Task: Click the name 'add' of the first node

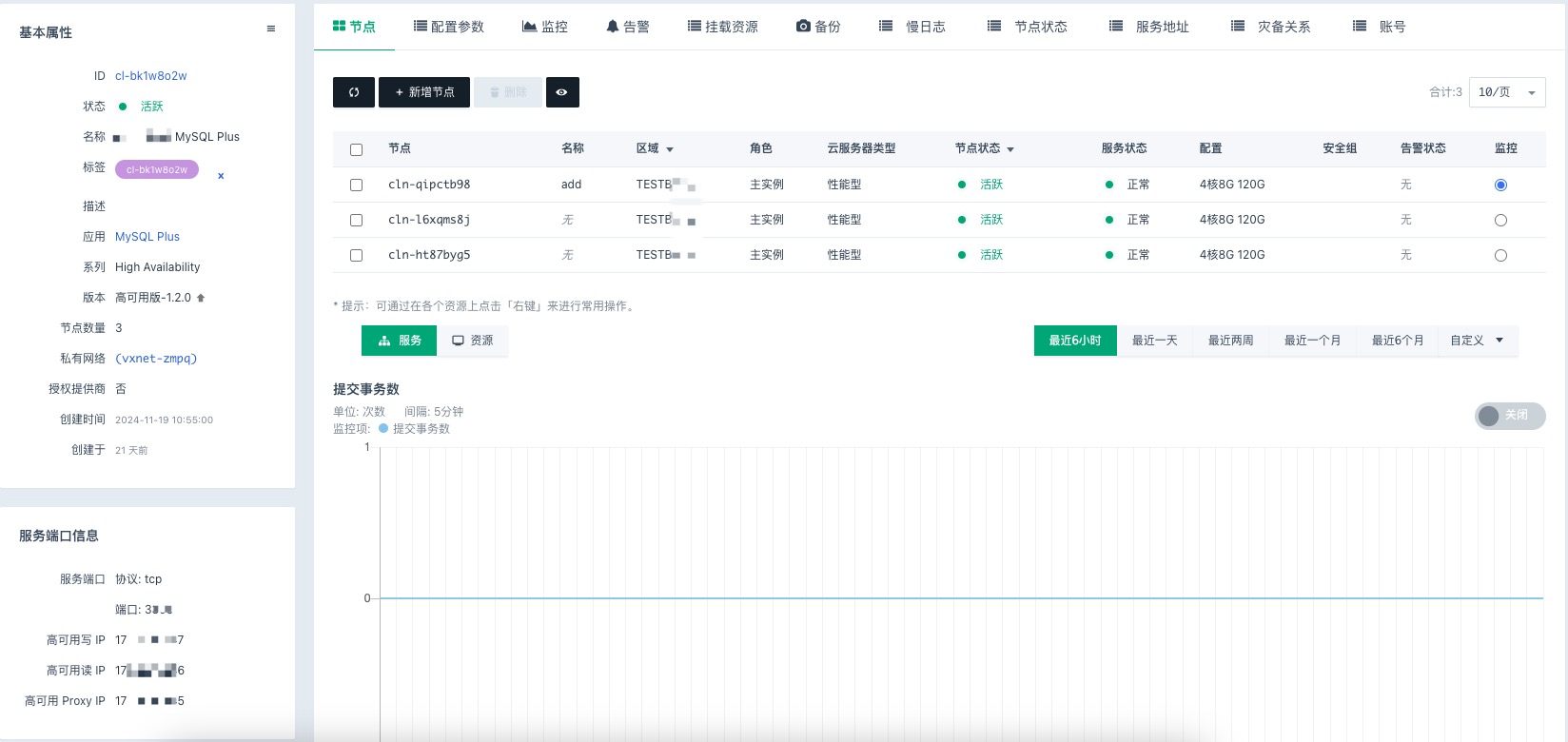Action: click(571, 185)
